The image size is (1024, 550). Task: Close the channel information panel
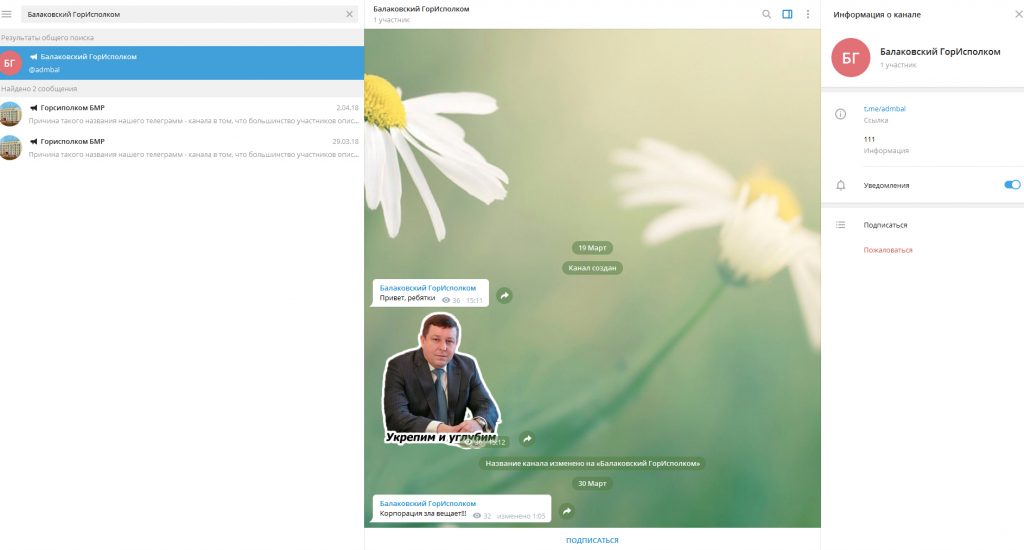1016,14
